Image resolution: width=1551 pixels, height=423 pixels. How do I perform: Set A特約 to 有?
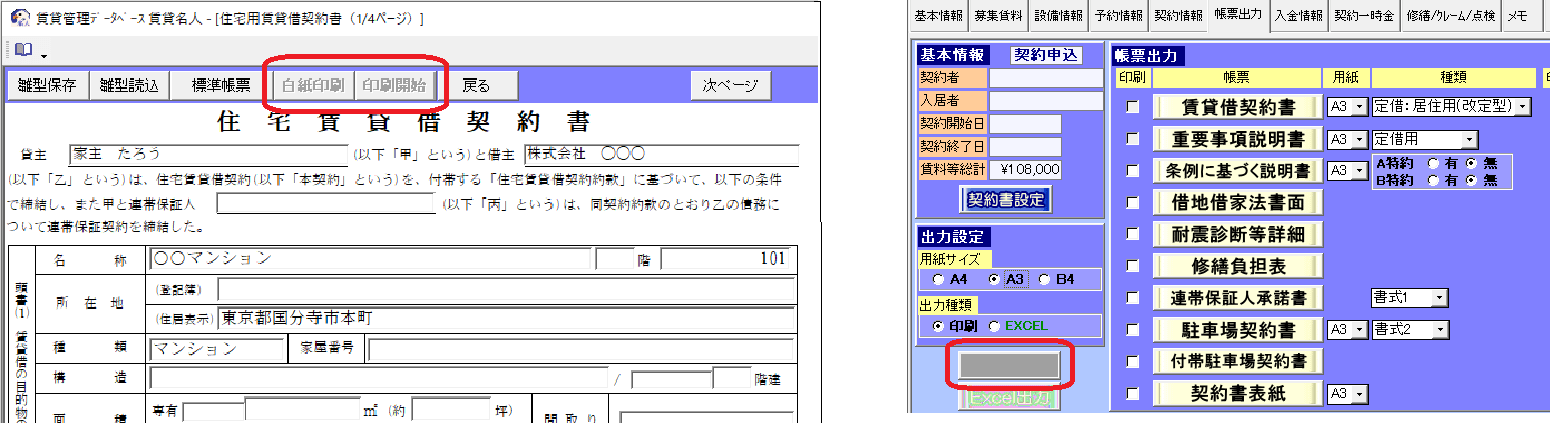pyautogui.click(x=1433, y=162)
